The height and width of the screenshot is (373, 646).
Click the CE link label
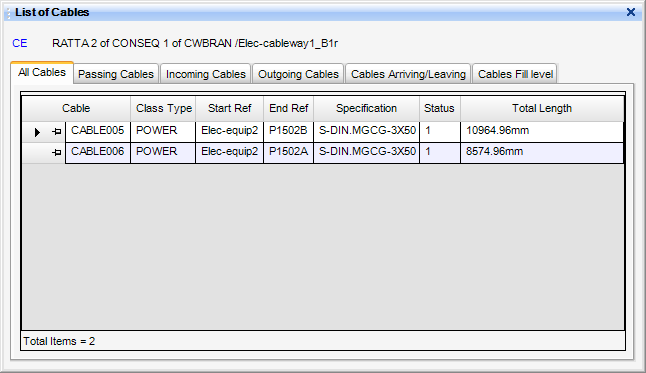(x=20, y=43)
